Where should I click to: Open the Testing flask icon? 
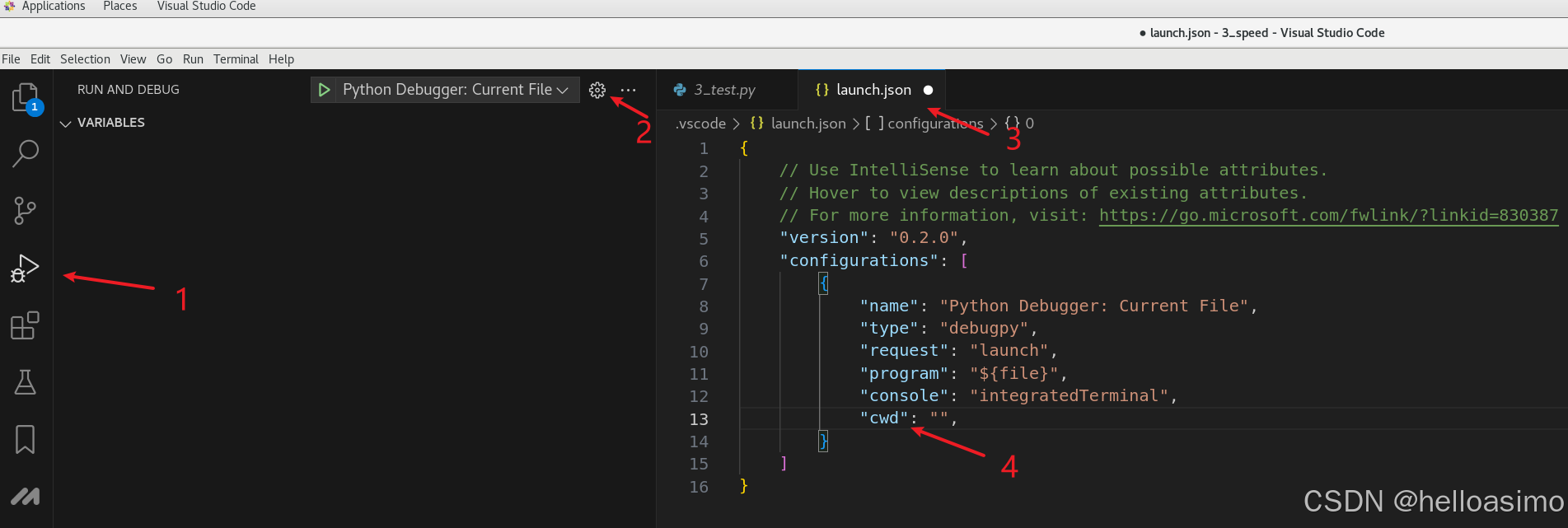click(x=26, y=382)
